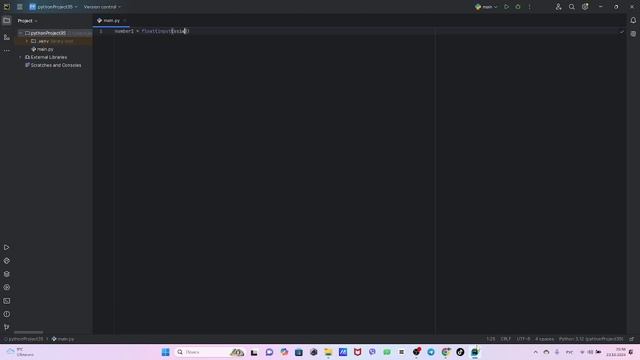The width and height of the screenshot is (640, 360).
Task: Open Python Packages tool window icon
Action: click(x=7, y=261)
